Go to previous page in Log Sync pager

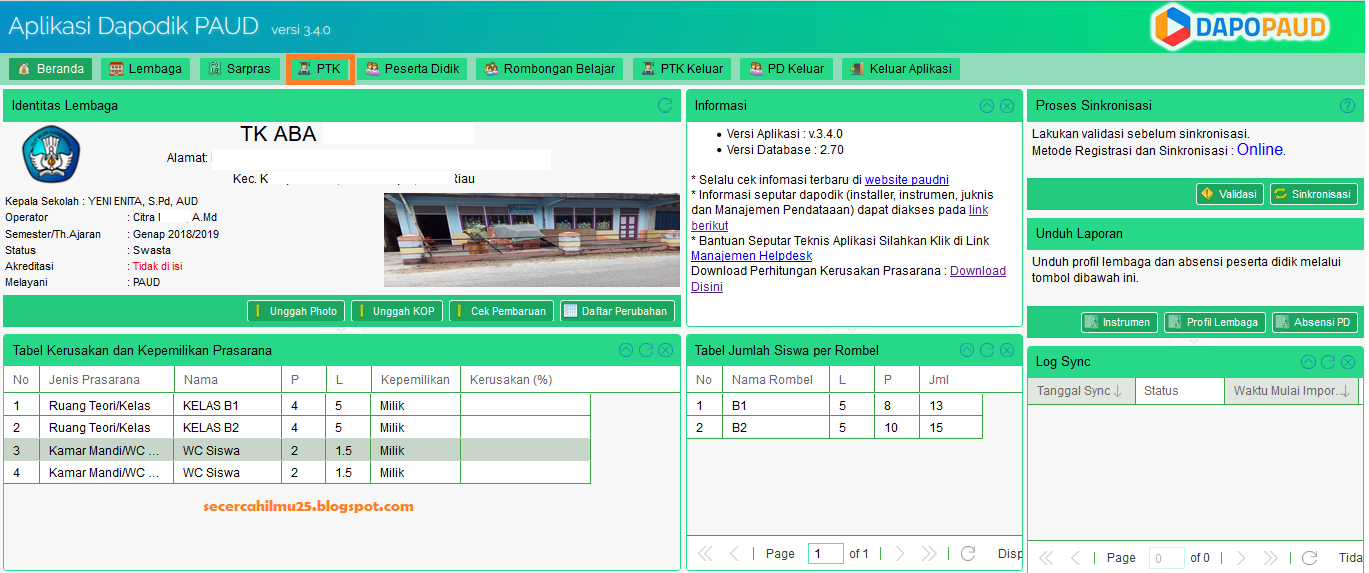pyautogui.click(x=1076, y=558)
